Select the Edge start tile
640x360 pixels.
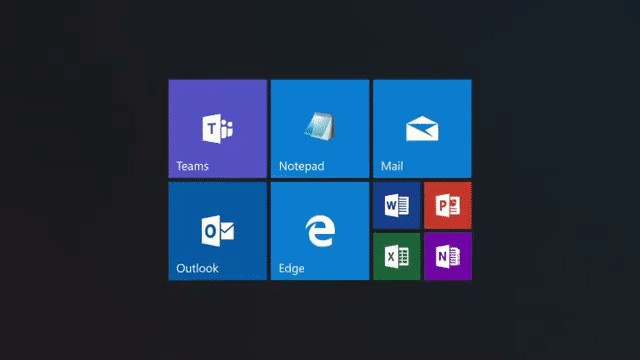[x=320, y=231]
